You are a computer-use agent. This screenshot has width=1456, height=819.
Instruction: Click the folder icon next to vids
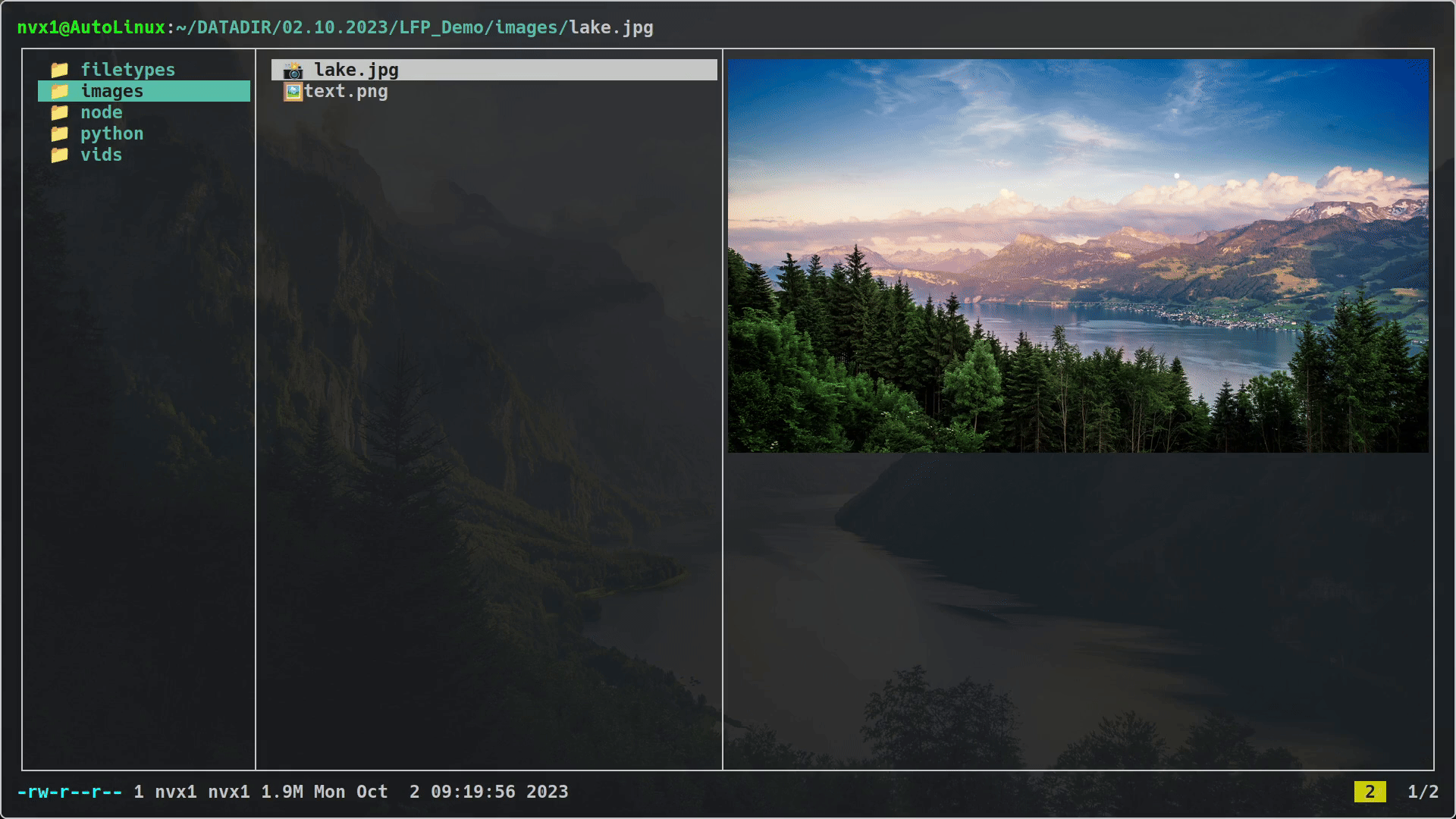[59, 155]
